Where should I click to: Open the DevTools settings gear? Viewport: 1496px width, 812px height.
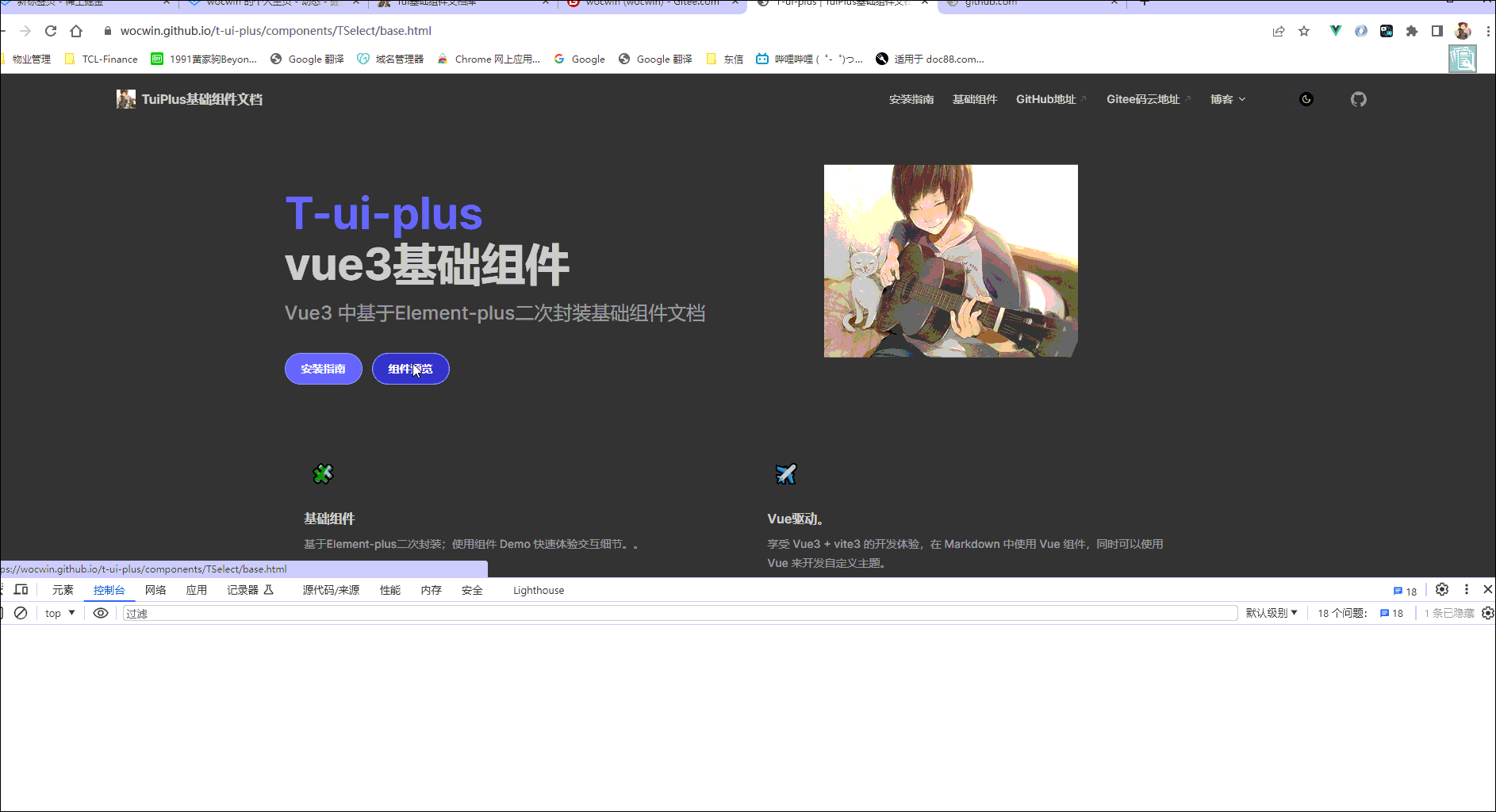click(1442, 589)
